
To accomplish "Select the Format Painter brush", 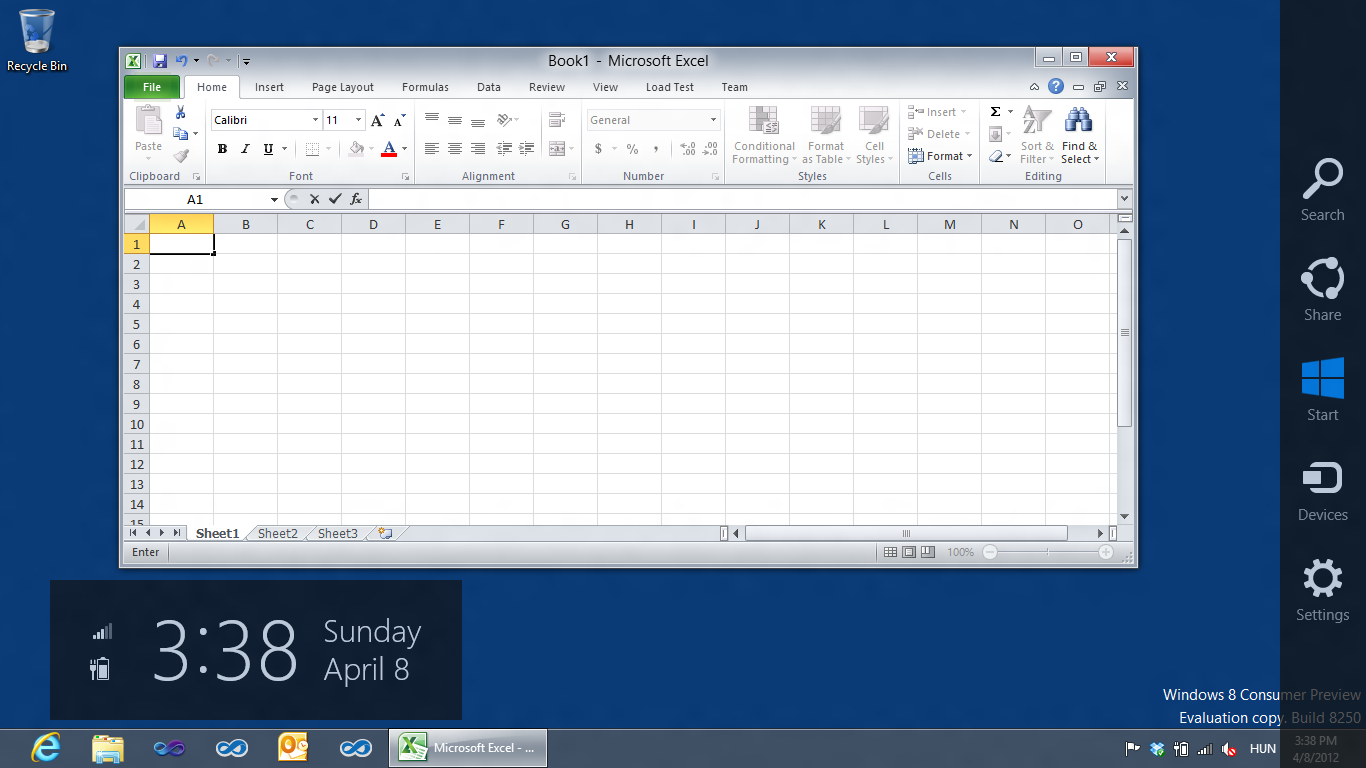I will point(181,156).
